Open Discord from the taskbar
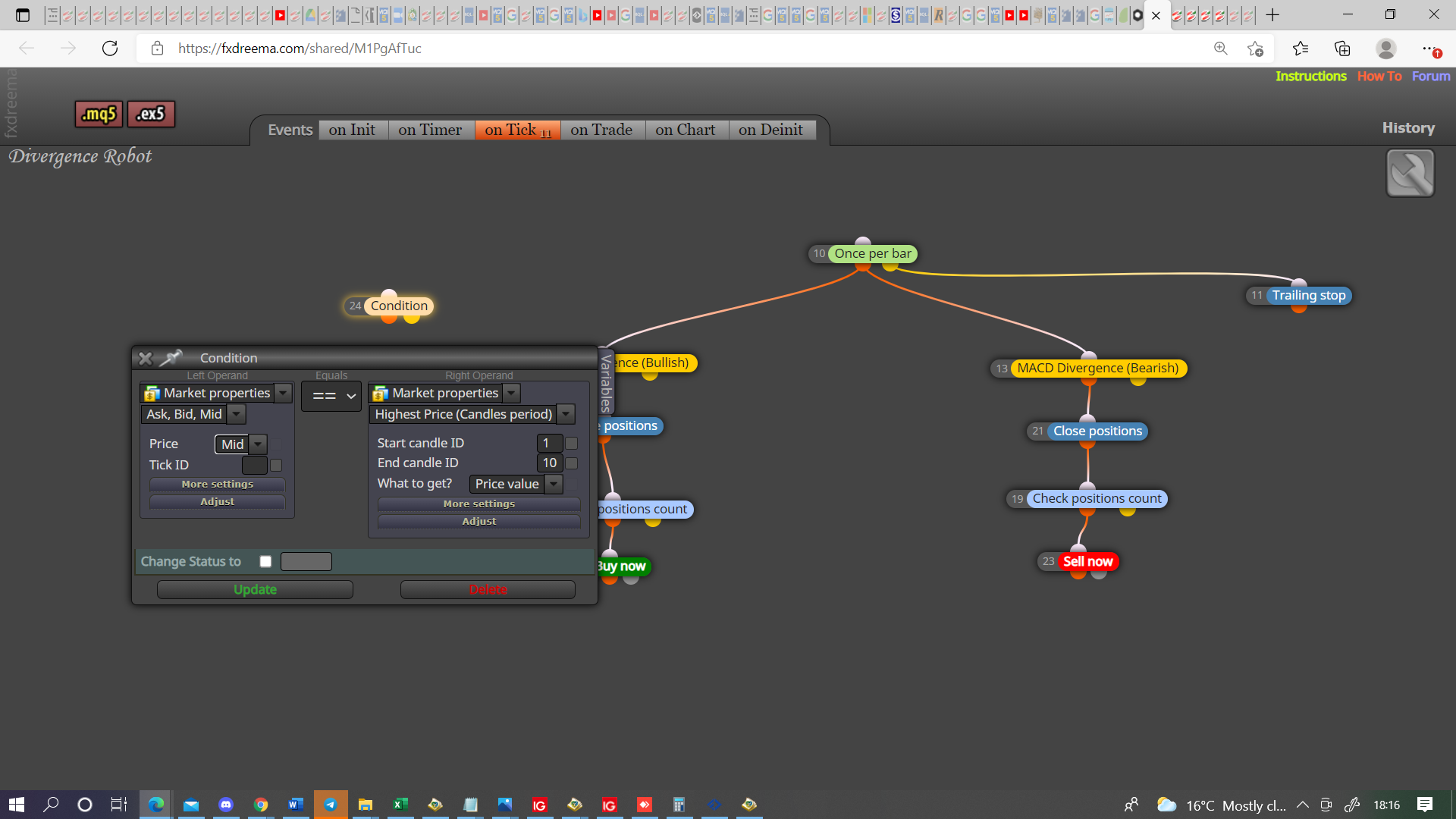 [226, 805]
